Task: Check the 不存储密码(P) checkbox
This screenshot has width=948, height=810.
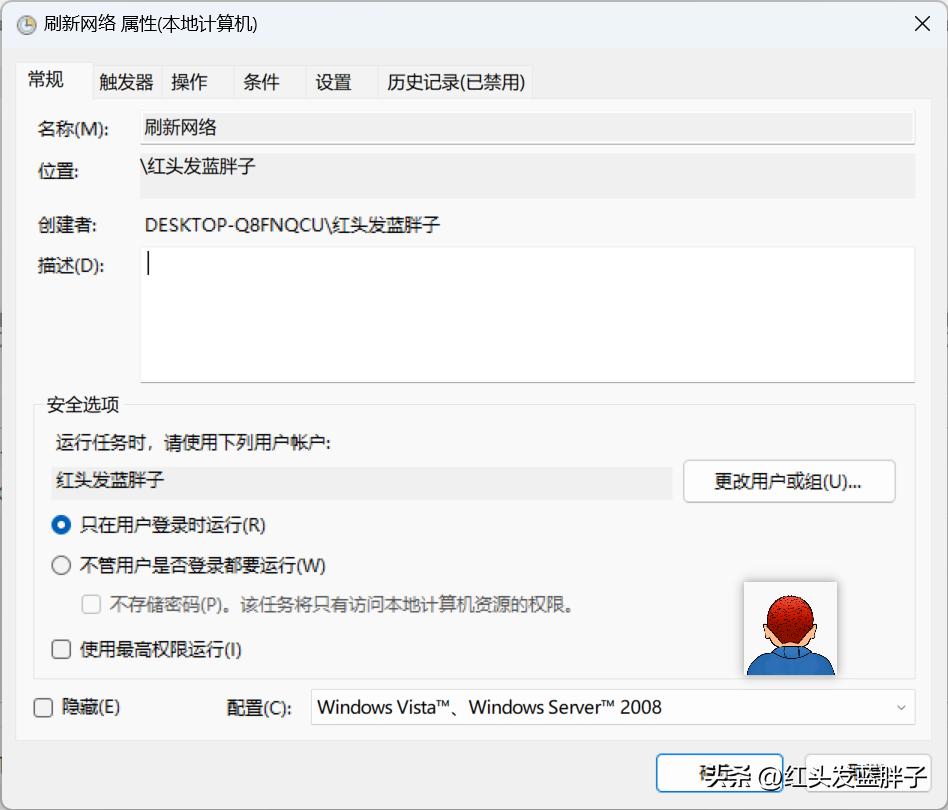Action: pos(91,604)
